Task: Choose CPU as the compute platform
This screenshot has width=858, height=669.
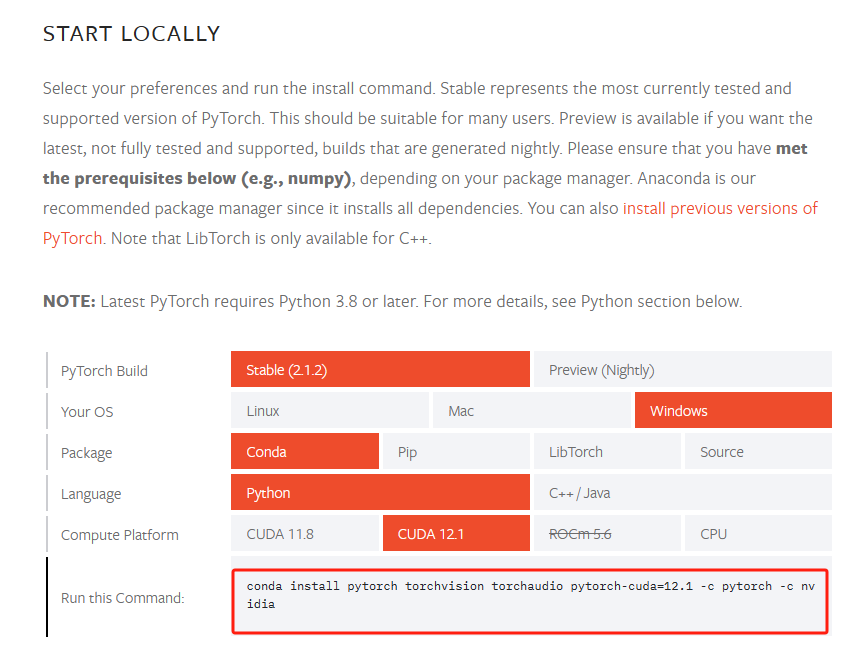Action: (x=758, y=533)
